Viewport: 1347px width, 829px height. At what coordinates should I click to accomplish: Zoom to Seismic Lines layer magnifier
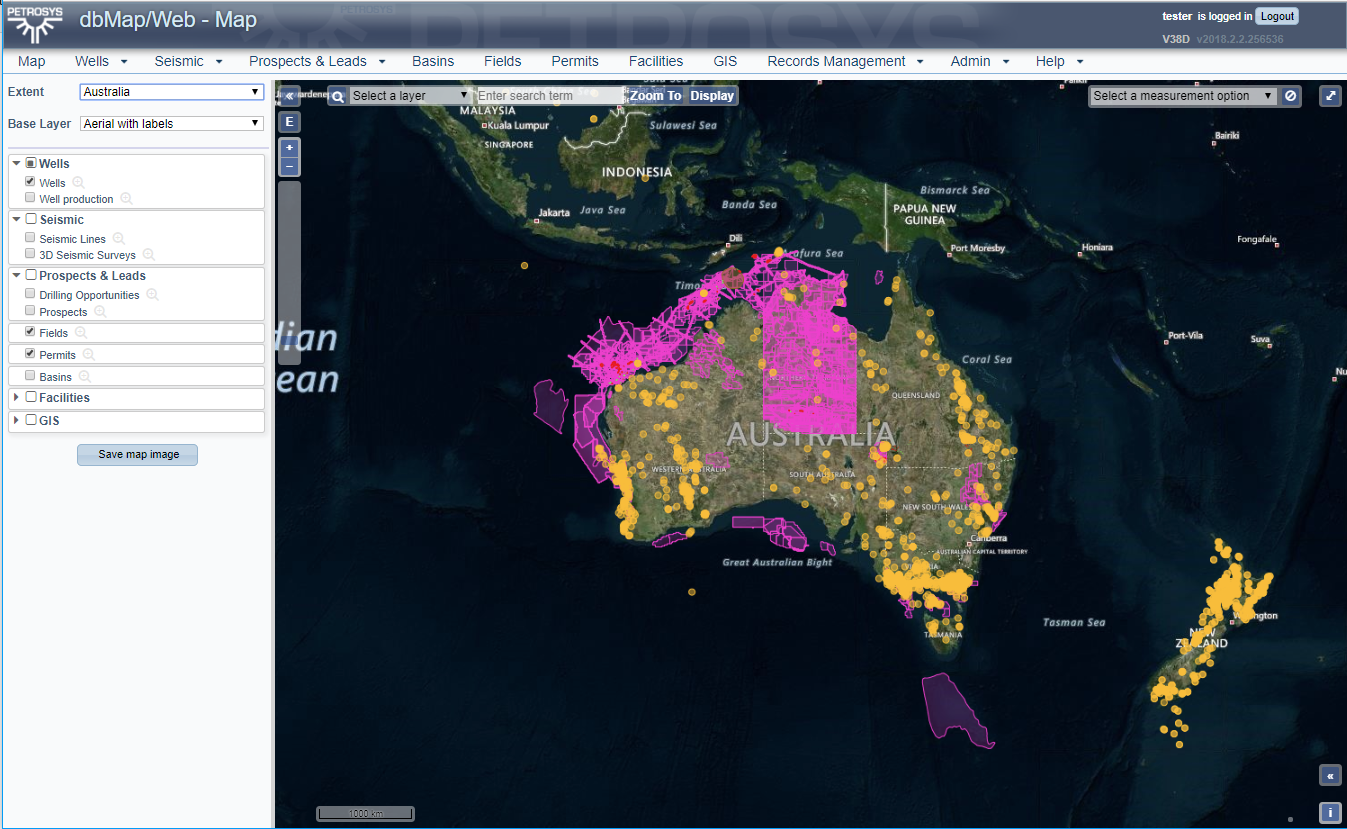118,239
